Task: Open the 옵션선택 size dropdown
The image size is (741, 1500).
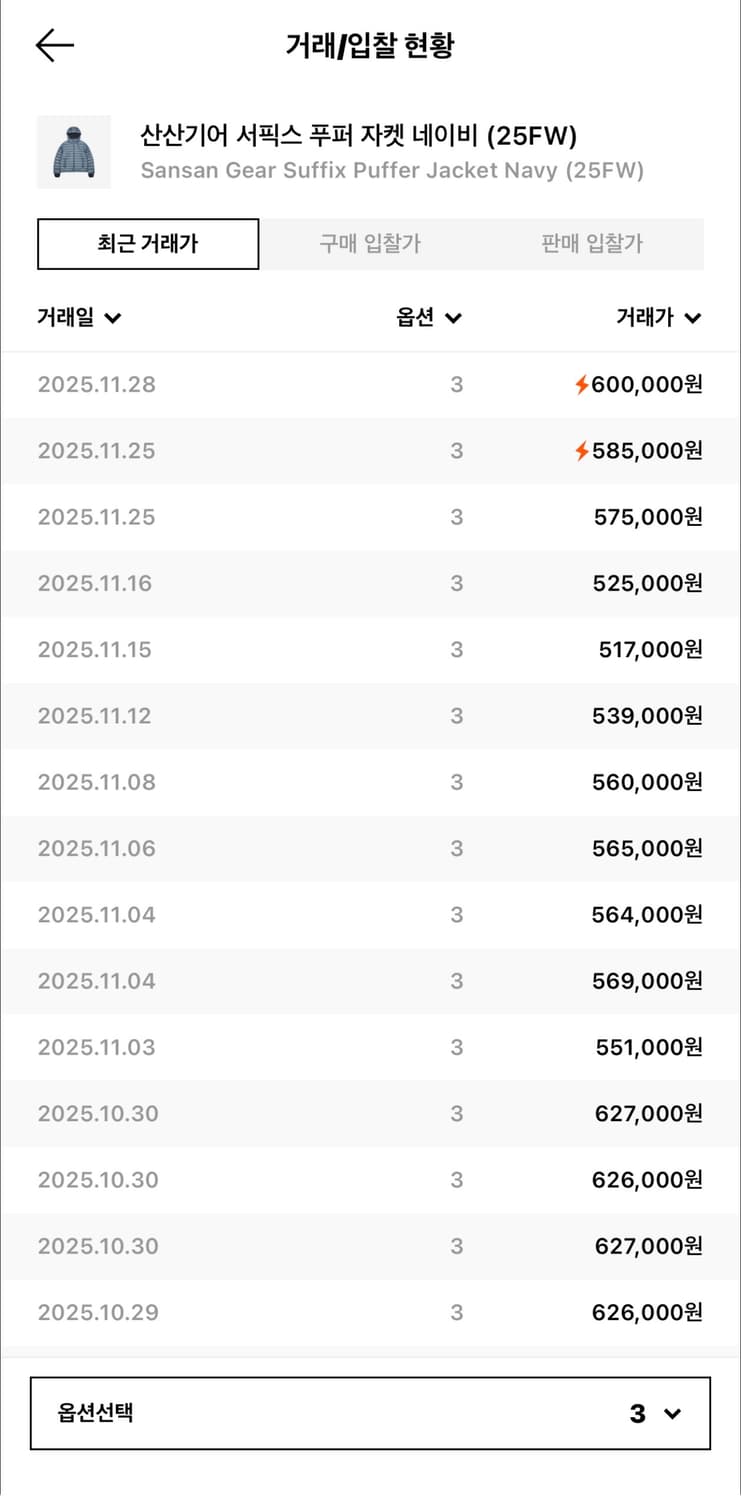Action: [x=370, y=1413]
